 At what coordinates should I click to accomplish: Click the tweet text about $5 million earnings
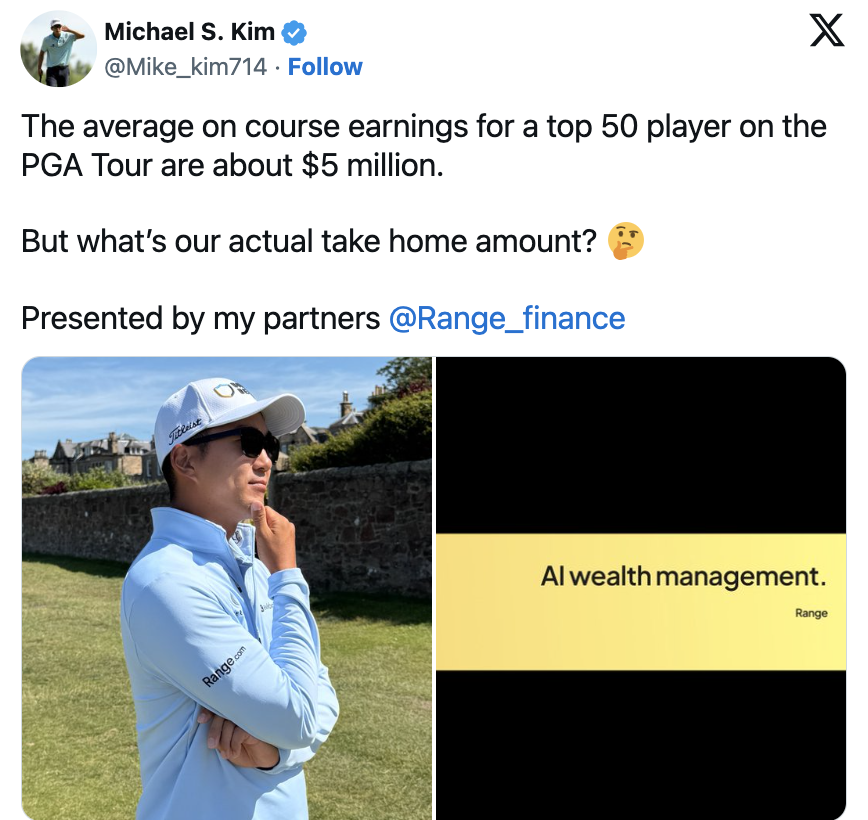coord(424,146)
